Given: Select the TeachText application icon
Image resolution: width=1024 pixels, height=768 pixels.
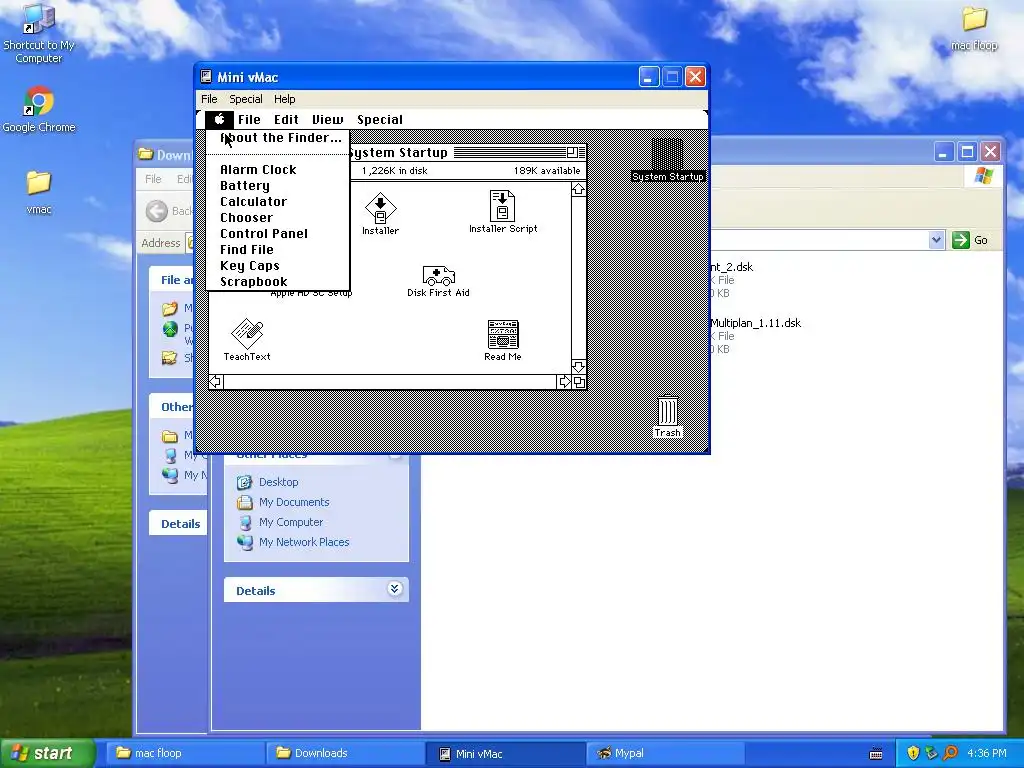Looking at the screenshot, I should click(x=247, y=334).
